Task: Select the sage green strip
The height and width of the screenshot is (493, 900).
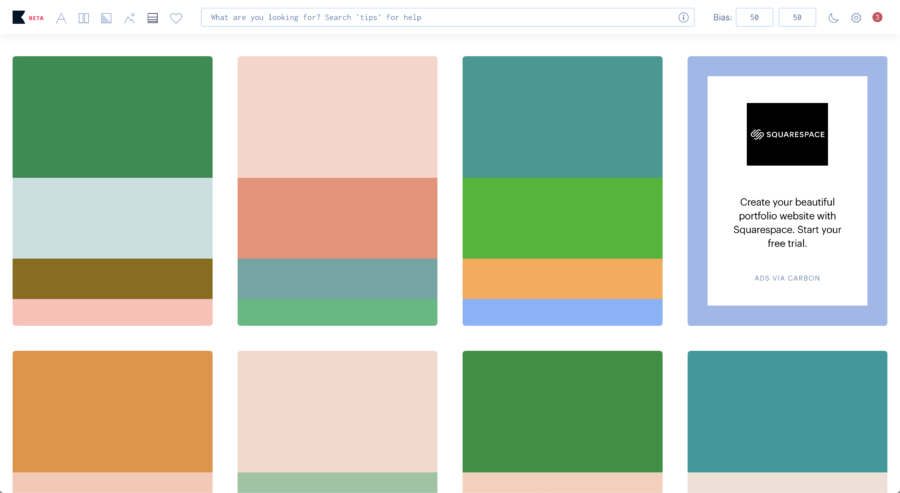Action: point(338,483)
